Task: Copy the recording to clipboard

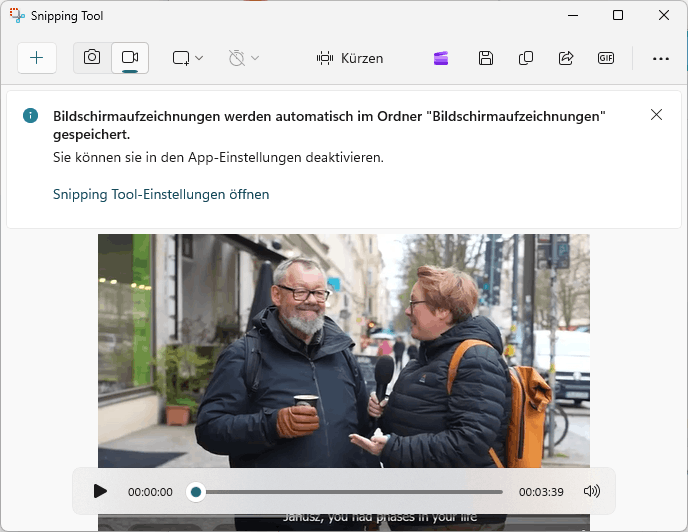Action: [x=526, y=58]
